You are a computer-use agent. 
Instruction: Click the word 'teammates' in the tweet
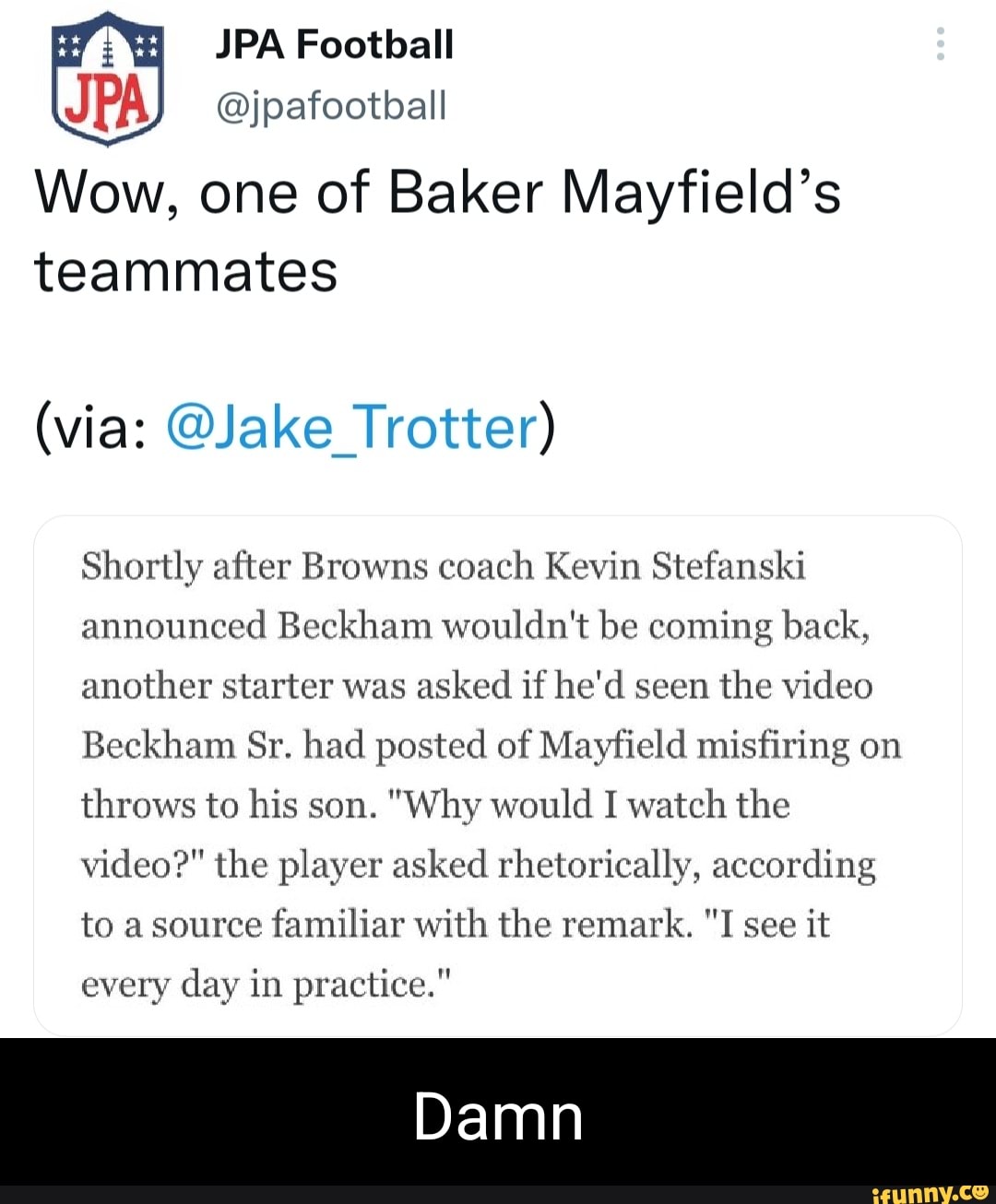184,271
